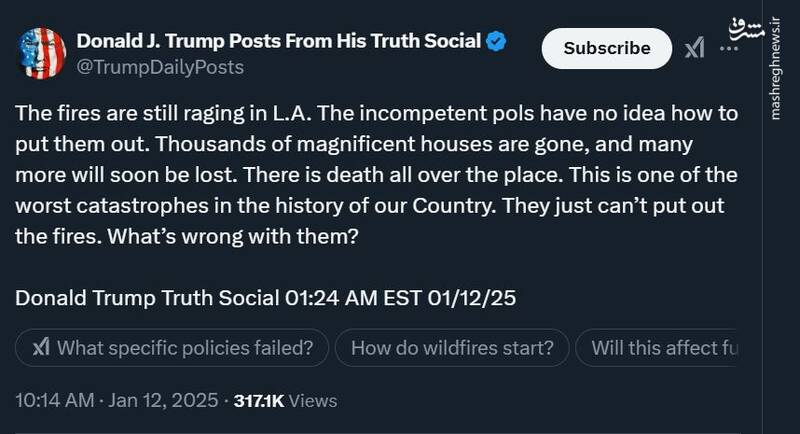
Task: Choose the "How do wildfires start?" suggestion
Action: 452,348
